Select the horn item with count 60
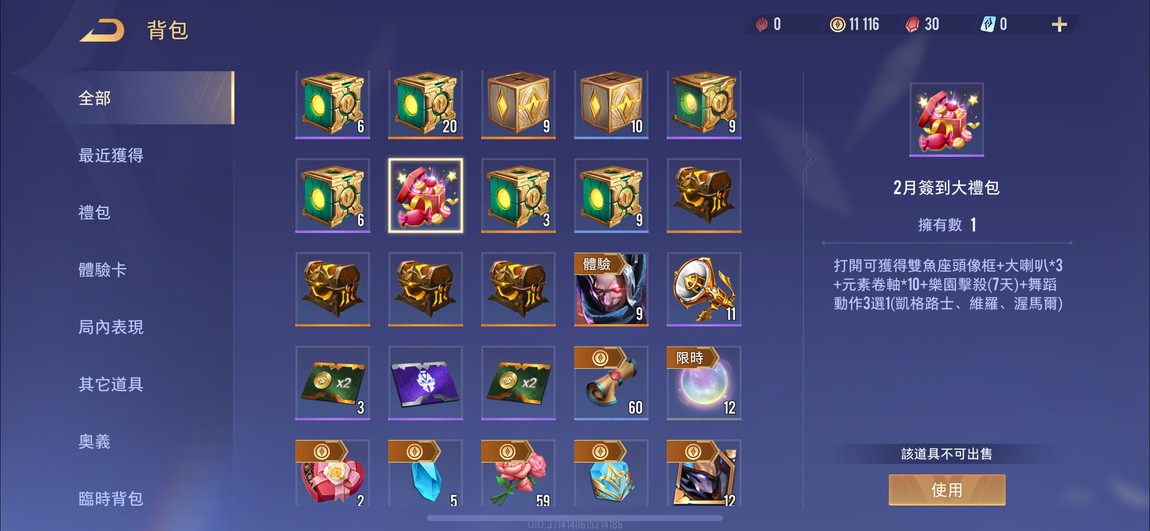1150x531 pixels. point(611,383)
